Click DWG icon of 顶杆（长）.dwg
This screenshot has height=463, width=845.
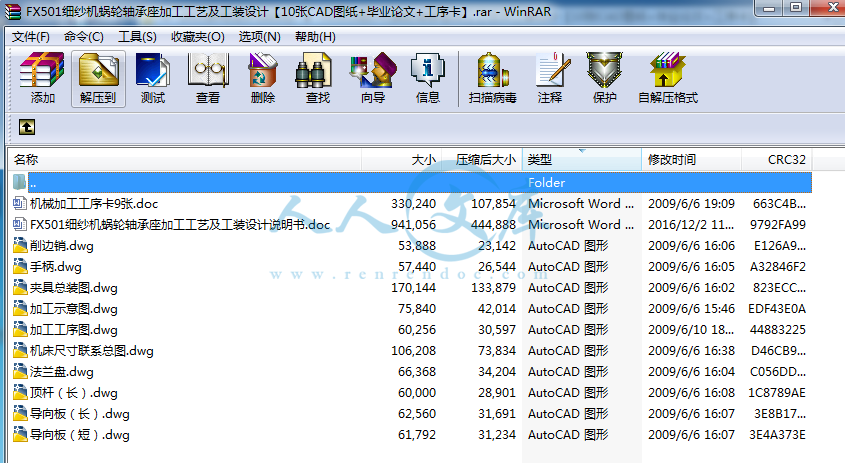pyautogui.click(x=20, y=392)
